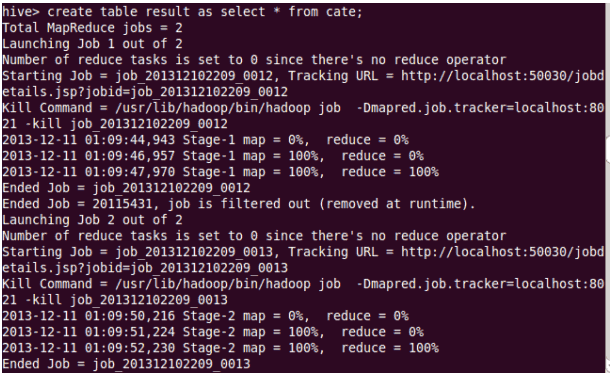The height and width of the screenshot is (375, 612).
Task: Click the second Tracking URL for job 0013
Action: (502, 252)
